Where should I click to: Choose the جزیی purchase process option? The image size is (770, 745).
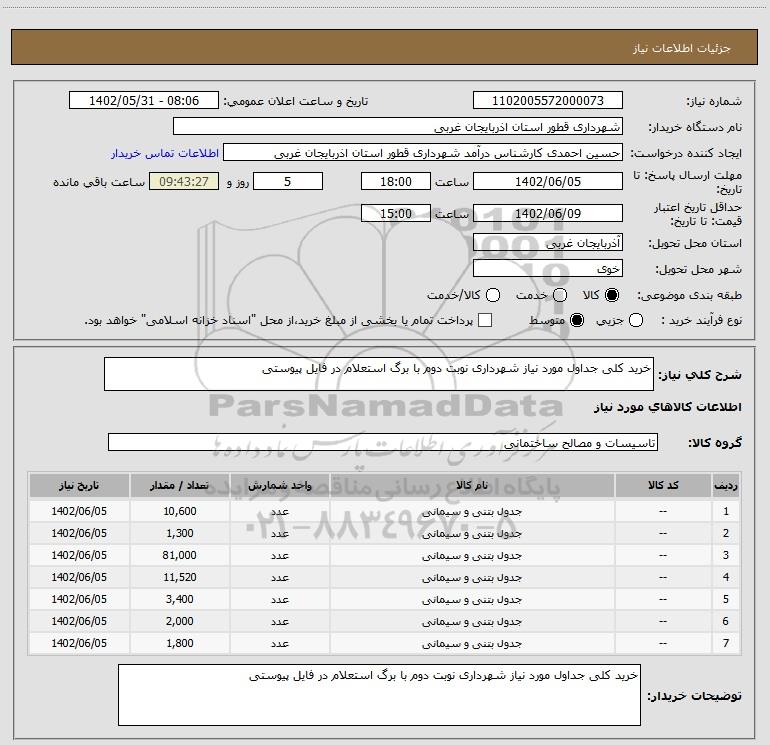636,320
